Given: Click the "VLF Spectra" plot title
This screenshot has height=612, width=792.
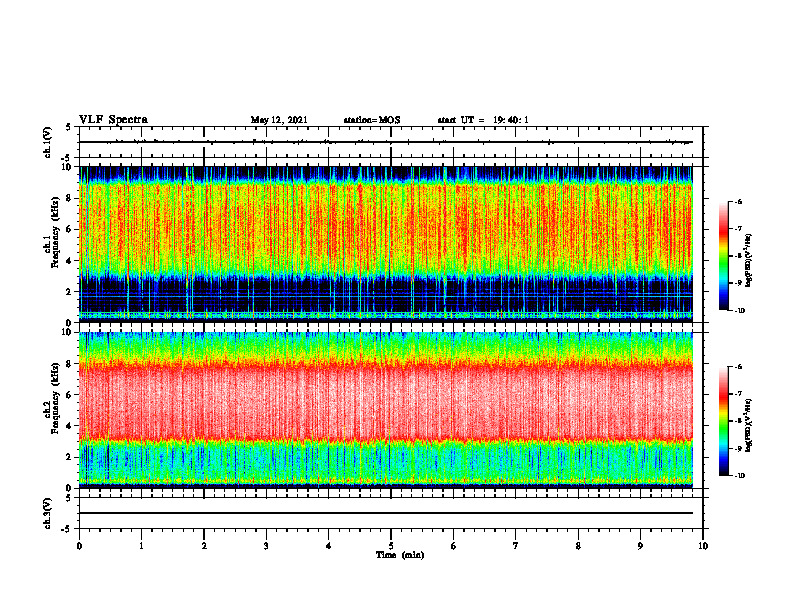Looking at the screenshot, I should 113,120.
